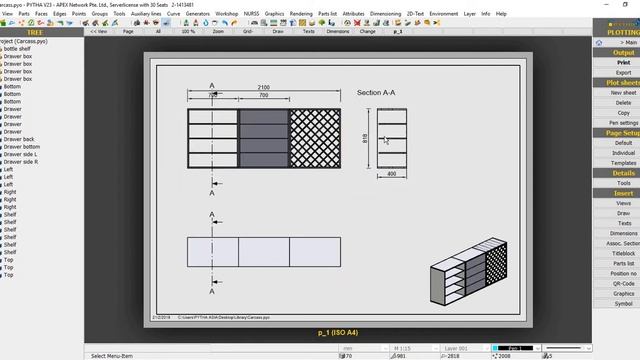This screenshot has height=360, width=640.
Task: Select 'Drawer side R' in the tree
Action: point(21,162)
